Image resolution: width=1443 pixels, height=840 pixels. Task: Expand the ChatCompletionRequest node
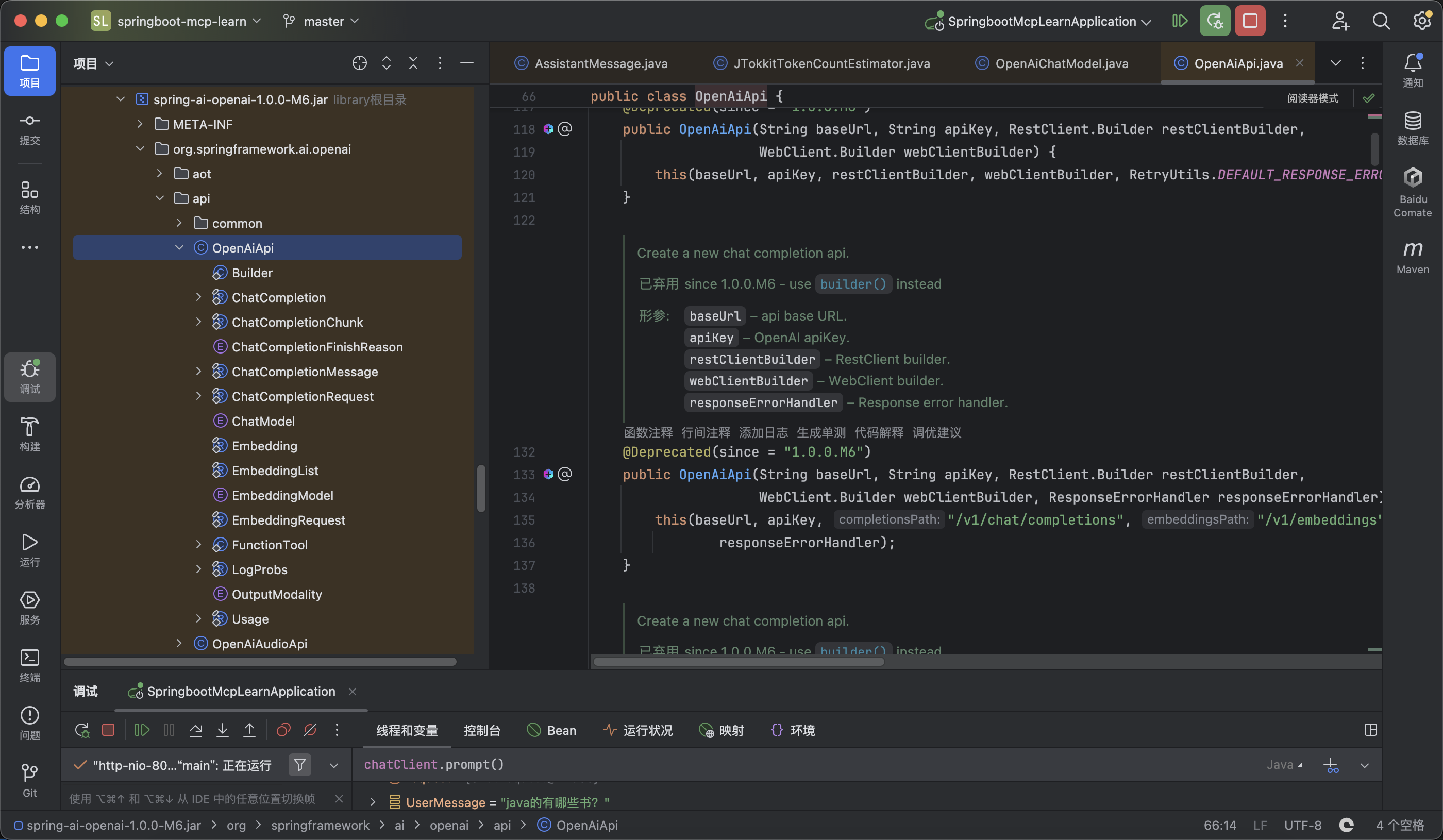199,396
